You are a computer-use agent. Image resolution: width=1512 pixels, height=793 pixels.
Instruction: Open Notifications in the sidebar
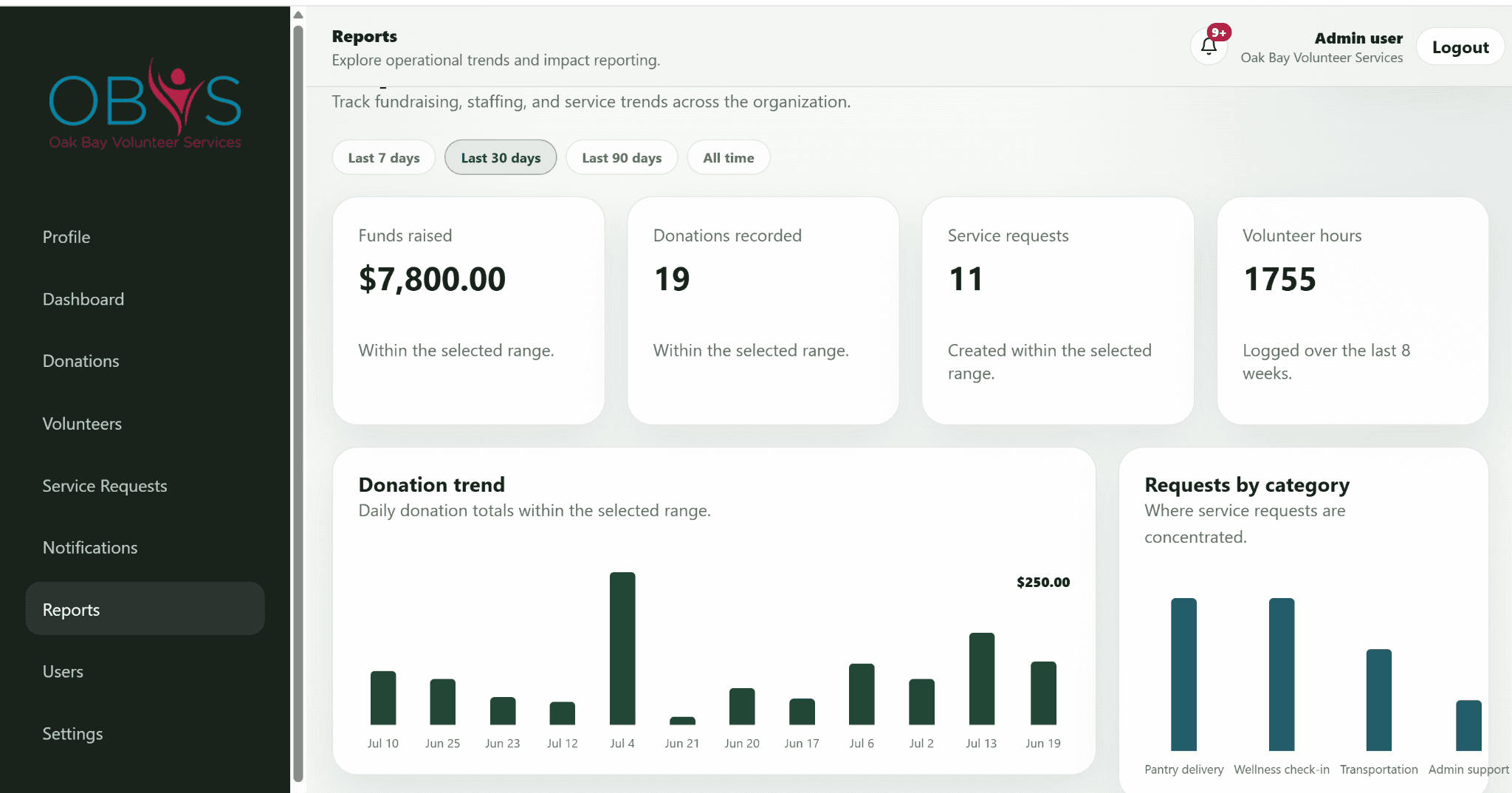coord(145,548)
